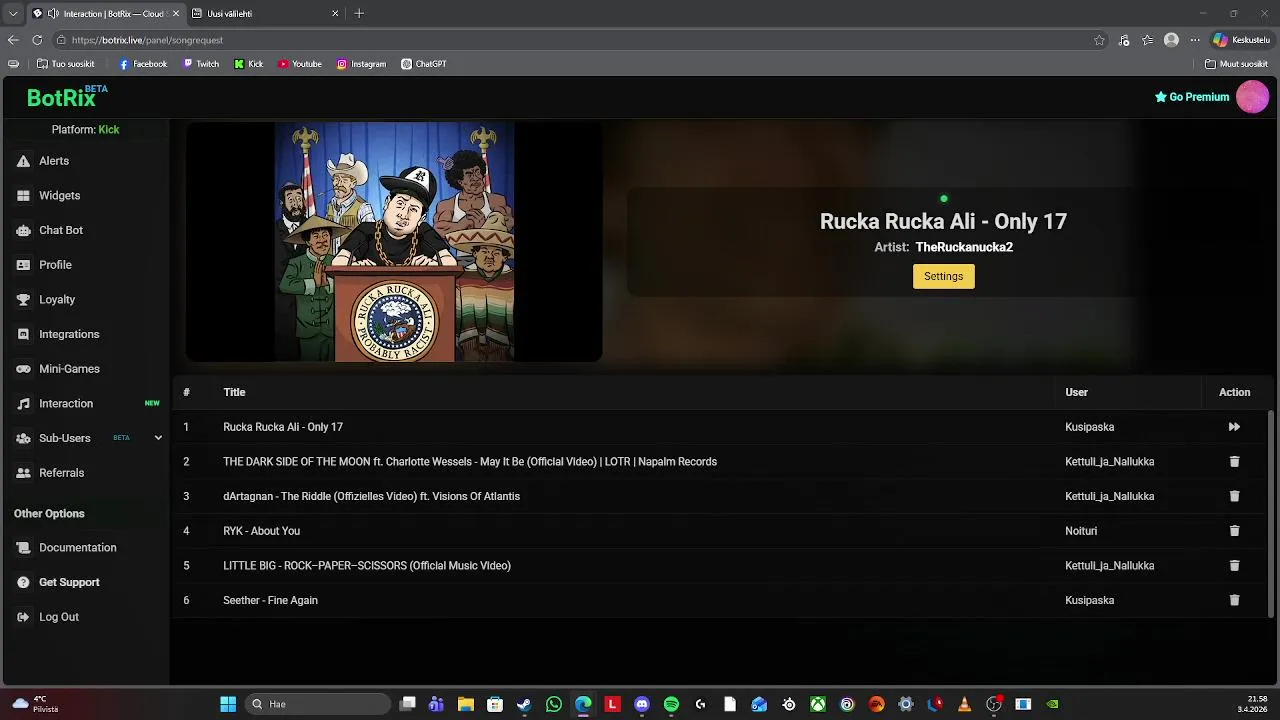Viewport: 1280px width, 720px height.
Task: Click Go Premium in the header
Action: [x=1192, y=97]
